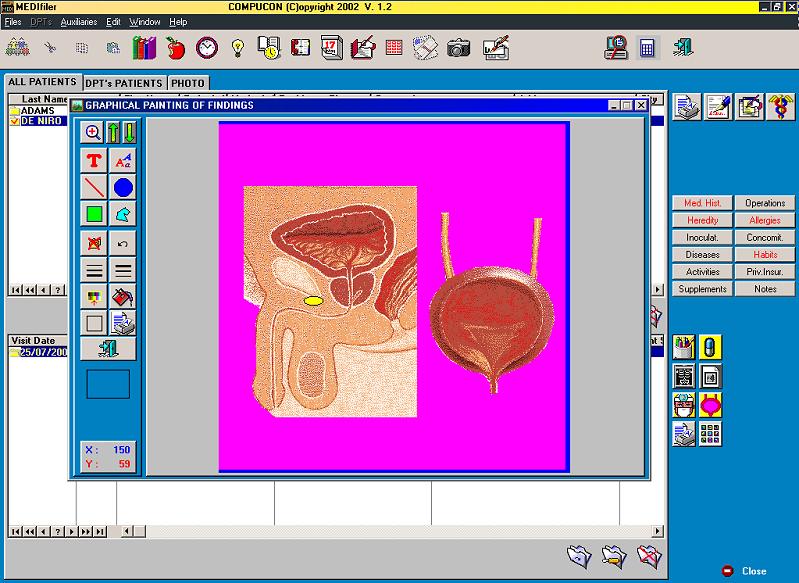This screenshot has width=799, height=583.
Task: Click the blue pill capsule icon
Action: (710, 348)
